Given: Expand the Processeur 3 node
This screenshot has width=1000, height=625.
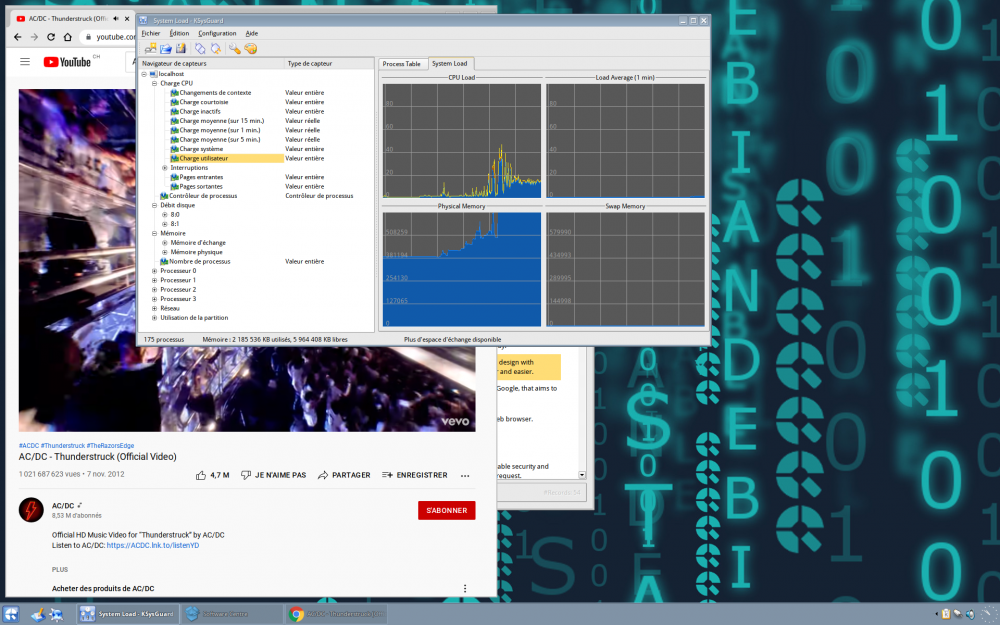Looking at the screenshot, I should tap(154, 299).
